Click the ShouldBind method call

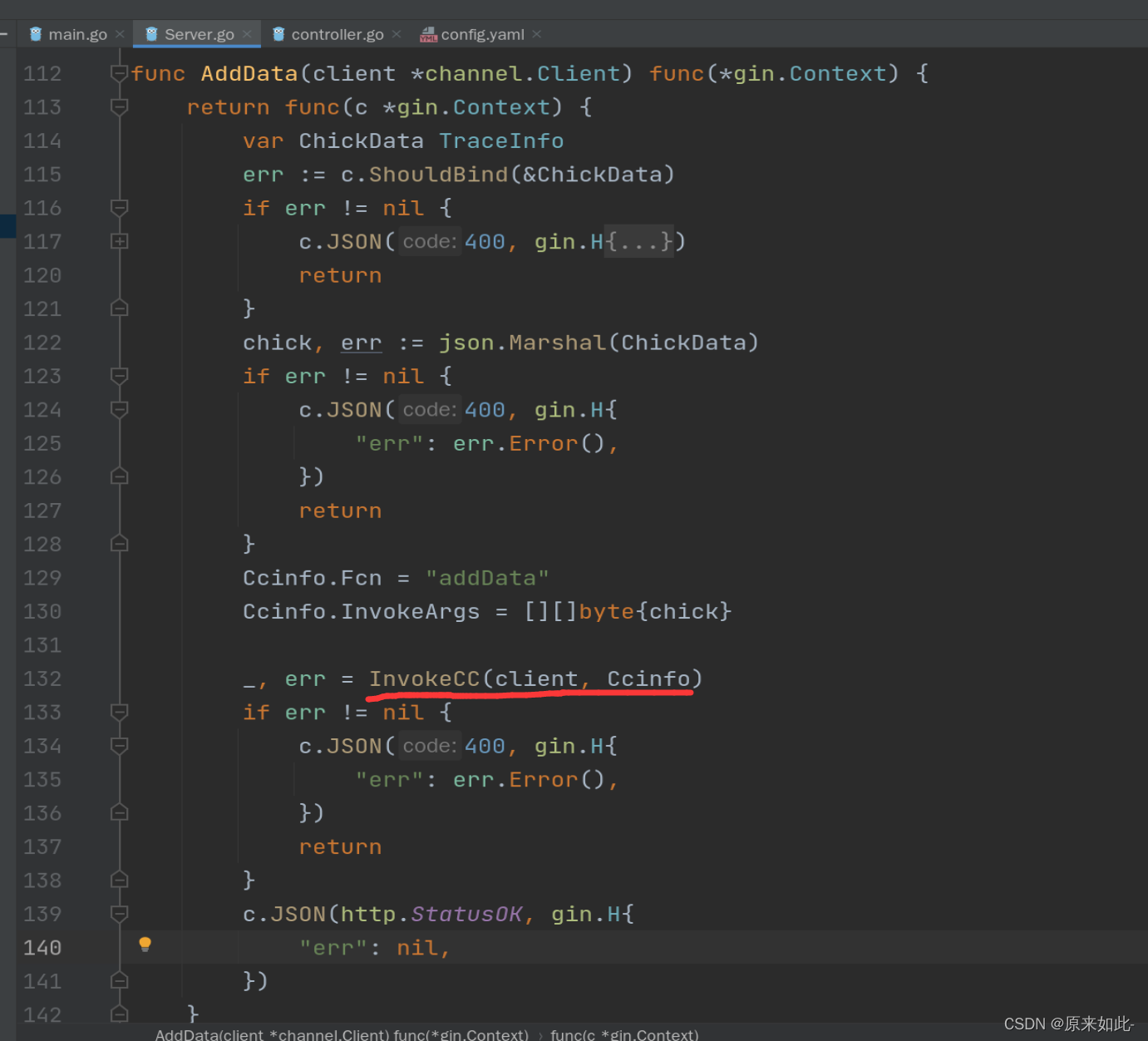pos(439,175)
